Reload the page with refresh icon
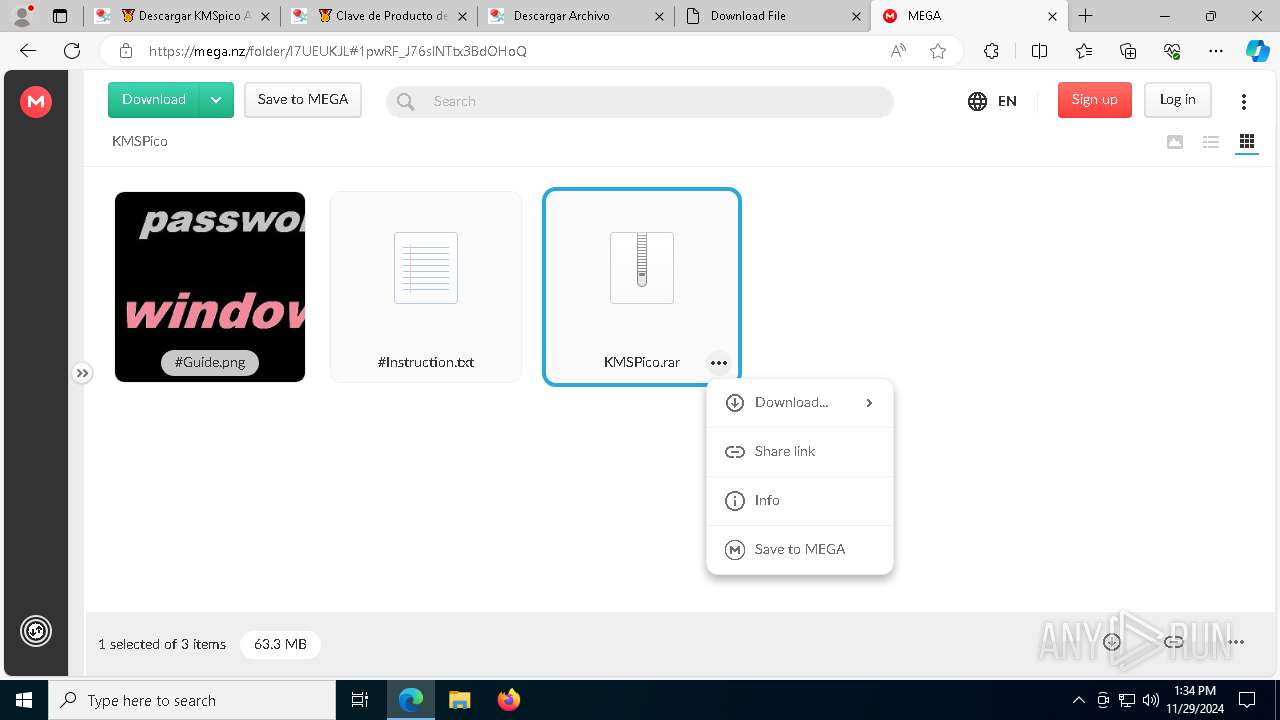Image resolution: width=1280 pixels, height=720 pixels. pos(72,51)
